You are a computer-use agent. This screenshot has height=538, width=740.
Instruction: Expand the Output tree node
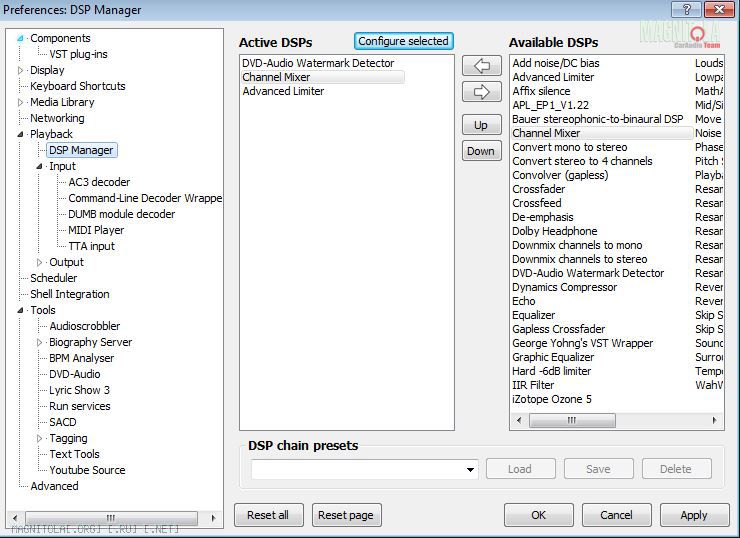pos(40,262)
